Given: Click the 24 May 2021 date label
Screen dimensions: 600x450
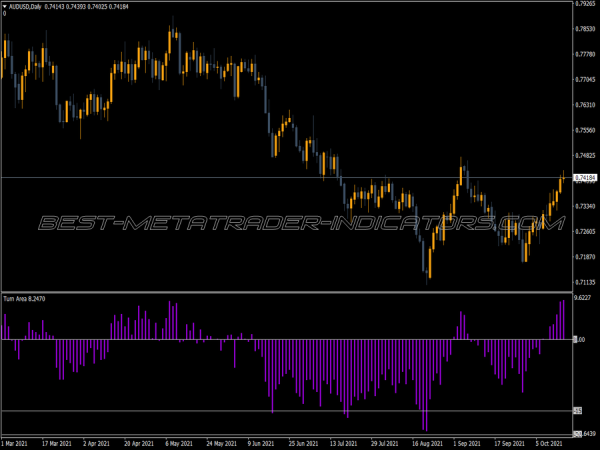Looking at the screenshot, I should click(221, 444).
